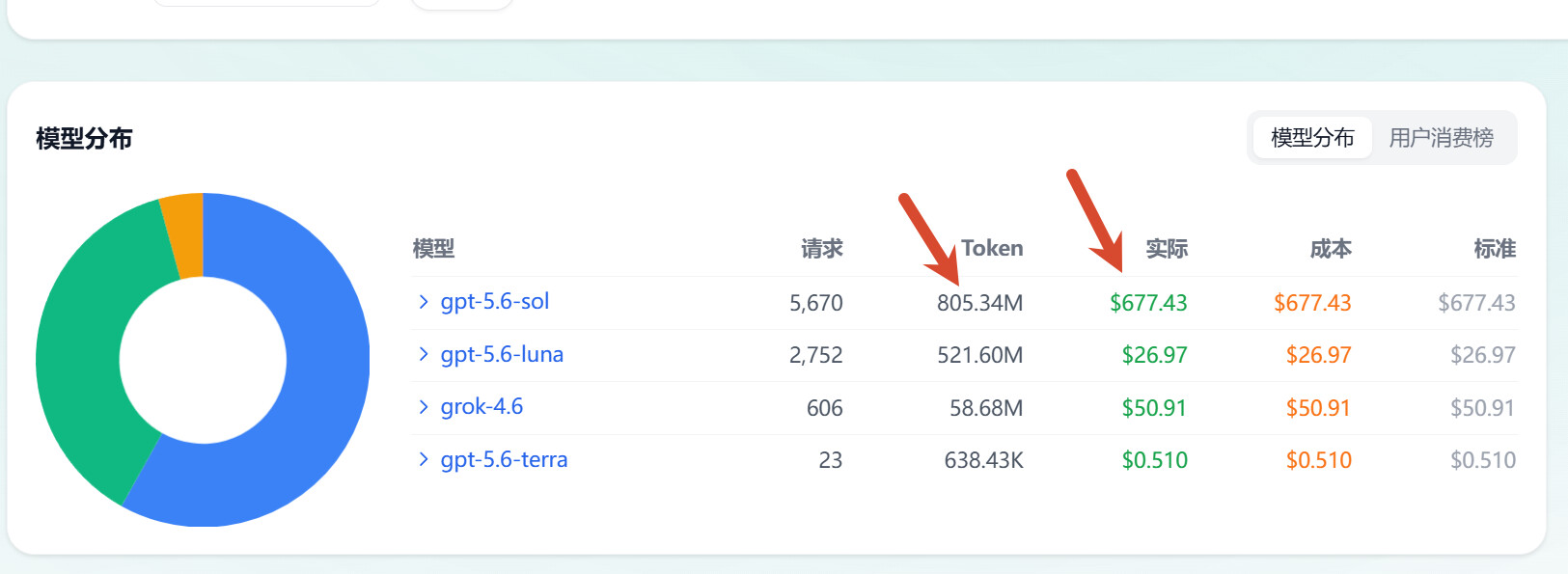Click the 模型 column header

click(433, 249)
